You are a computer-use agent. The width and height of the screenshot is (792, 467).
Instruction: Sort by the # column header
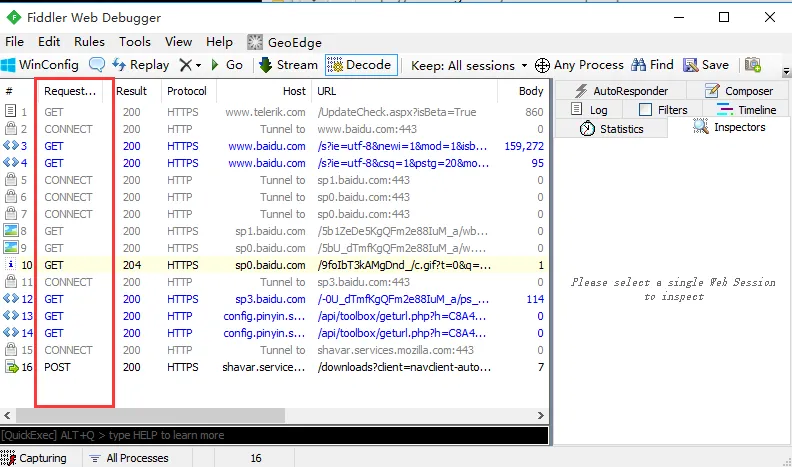pos(9,91)
